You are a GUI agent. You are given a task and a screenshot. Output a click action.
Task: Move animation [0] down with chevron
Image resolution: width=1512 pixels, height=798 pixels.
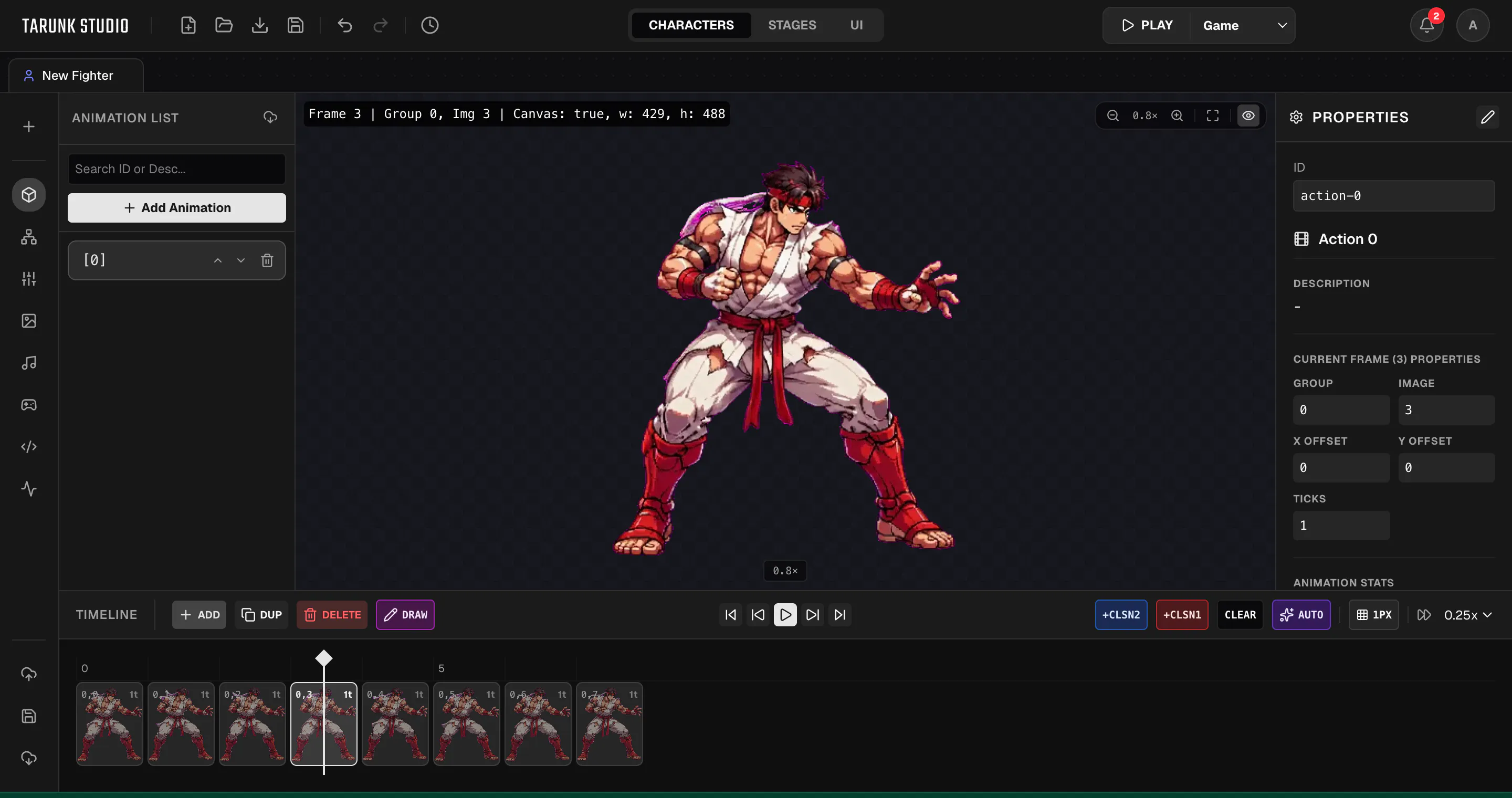pos(240,260)
